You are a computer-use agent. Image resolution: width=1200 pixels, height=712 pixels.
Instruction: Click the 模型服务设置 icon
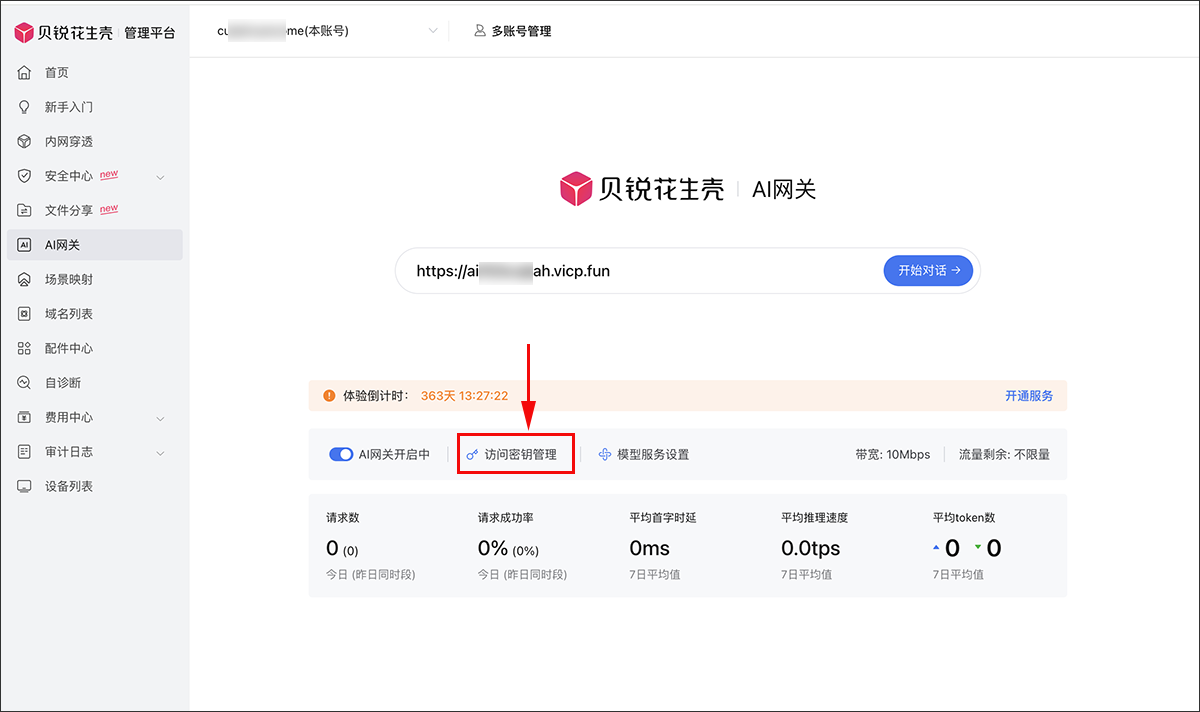click(x=604, y=454)
